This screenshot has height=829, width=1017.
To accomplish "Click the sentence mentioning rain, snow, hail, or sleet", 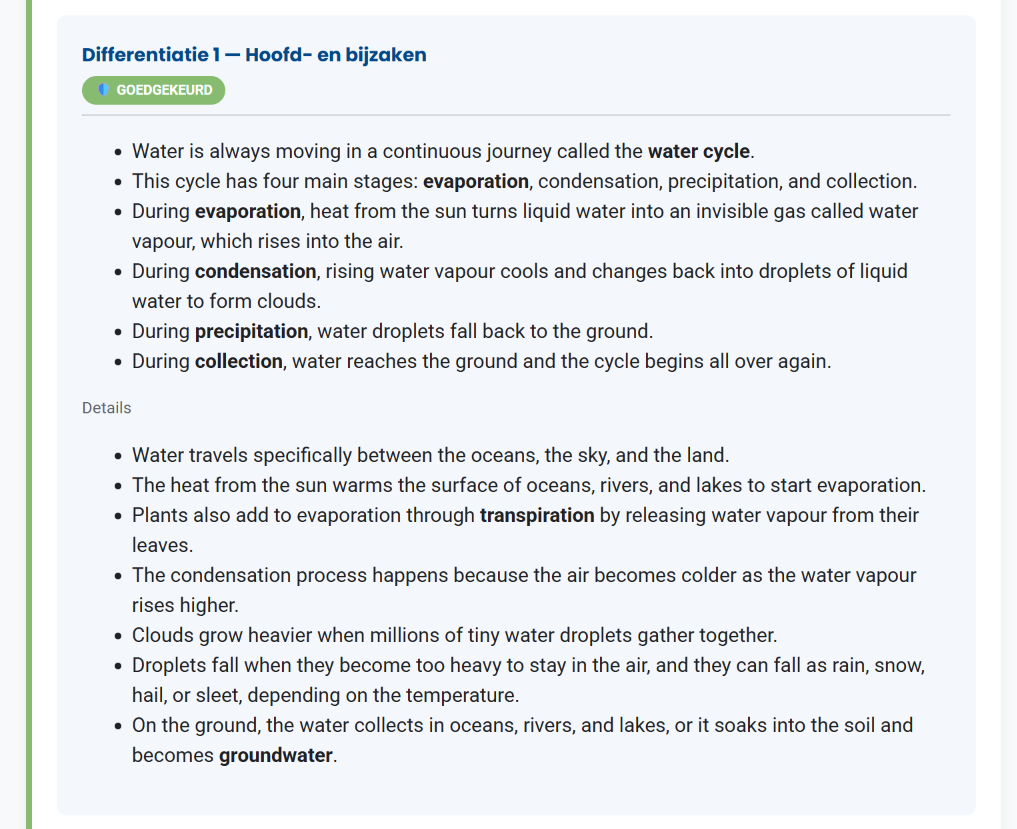I will (x=529, y=680).
